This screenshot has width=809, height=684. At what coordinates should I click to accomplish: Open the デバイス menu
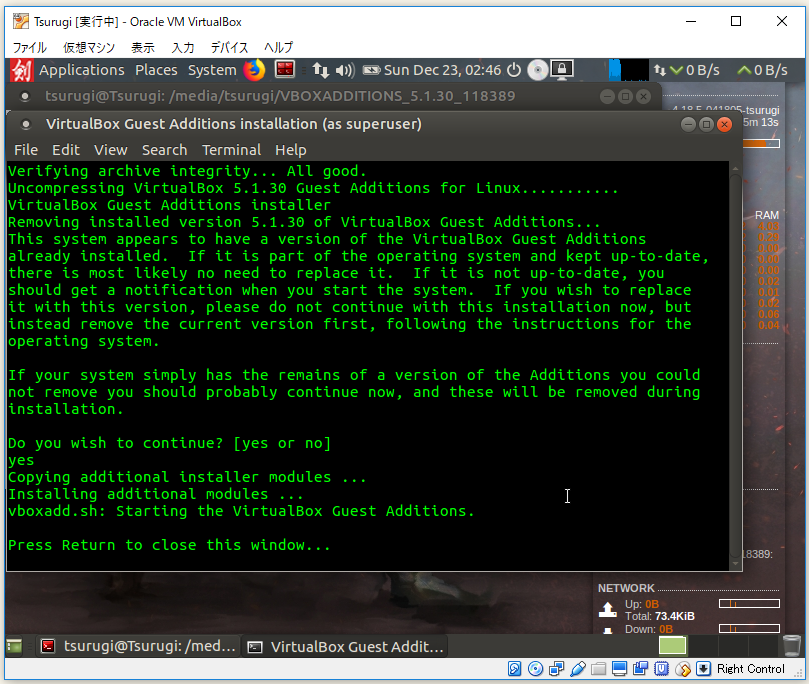tap(229, 47)
